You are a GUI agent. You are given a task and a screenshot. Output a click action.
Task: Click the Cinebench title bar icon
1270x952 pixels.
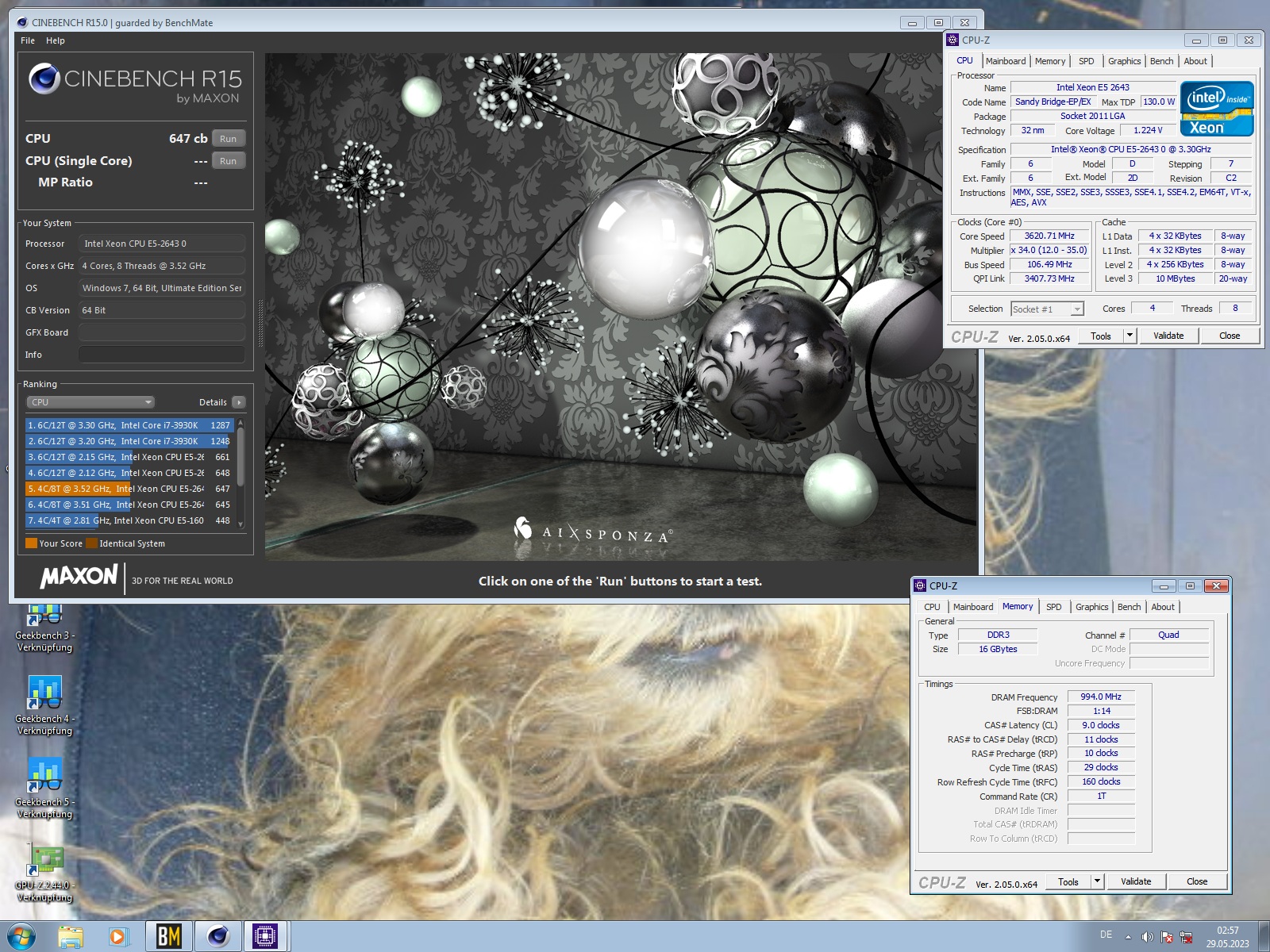pyautogui.click(x=22, y=22)
